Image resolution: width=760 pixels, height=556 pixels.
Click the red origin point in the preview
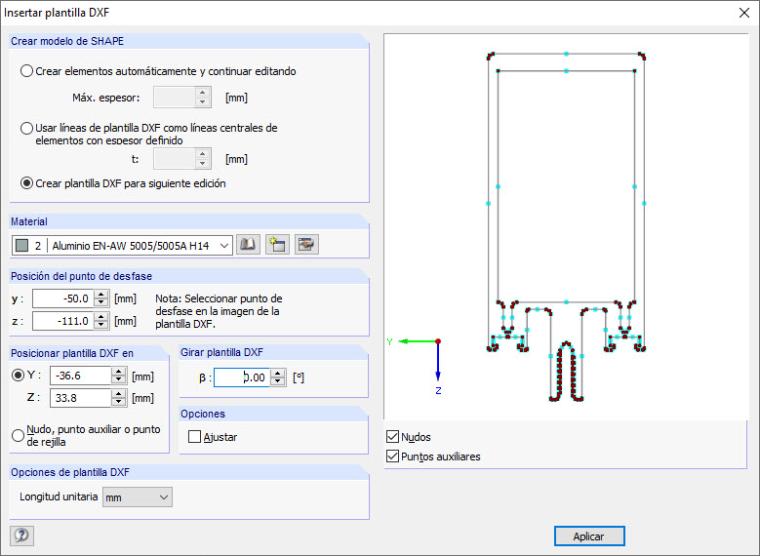(438, 341)
